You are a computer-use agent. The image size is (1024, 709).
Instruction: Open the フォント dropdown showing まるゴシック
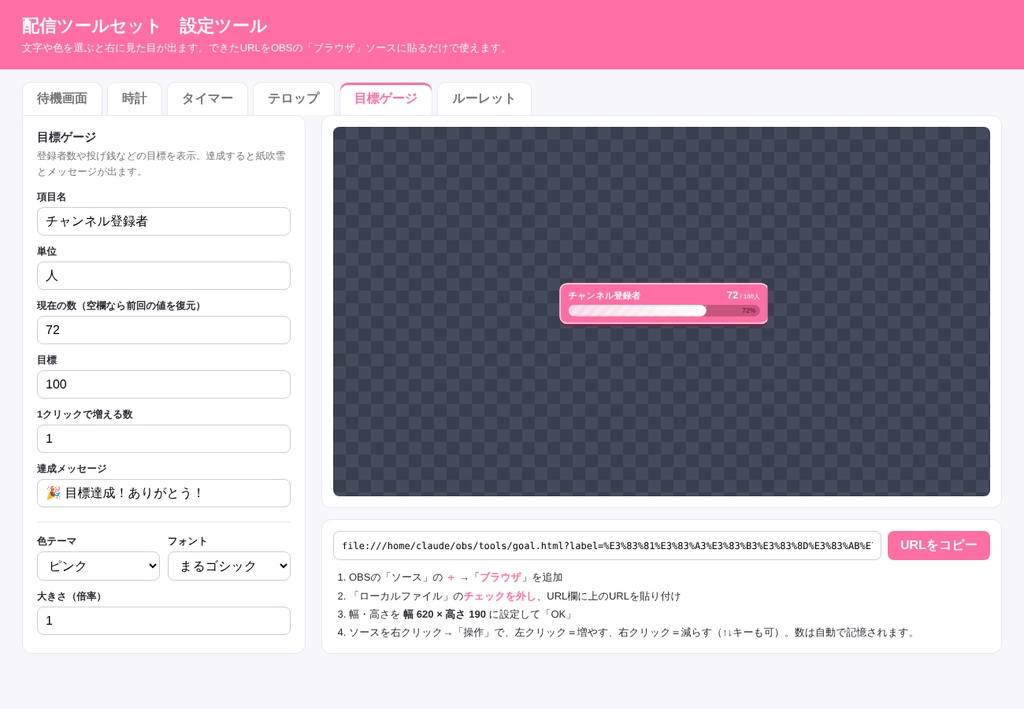(x=229, y=566)
